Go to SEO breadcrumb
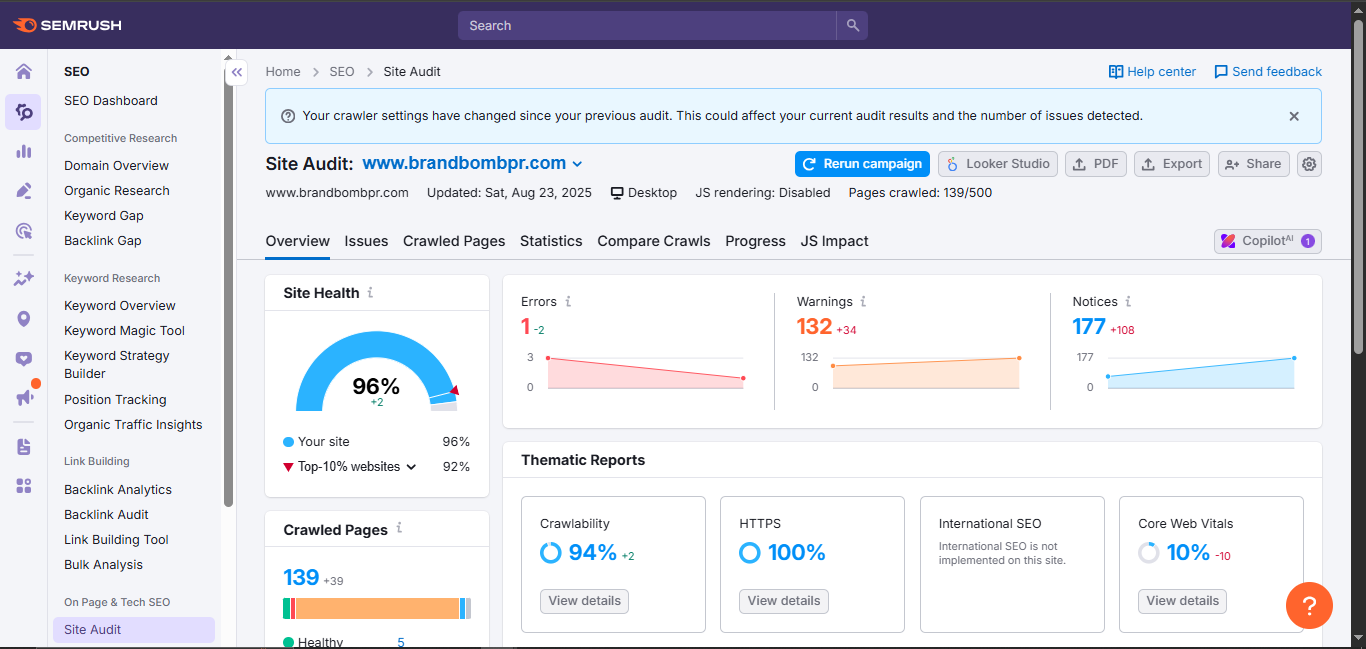The width and height of the screenshot is (1366, 649). click(x=342, y=72)
